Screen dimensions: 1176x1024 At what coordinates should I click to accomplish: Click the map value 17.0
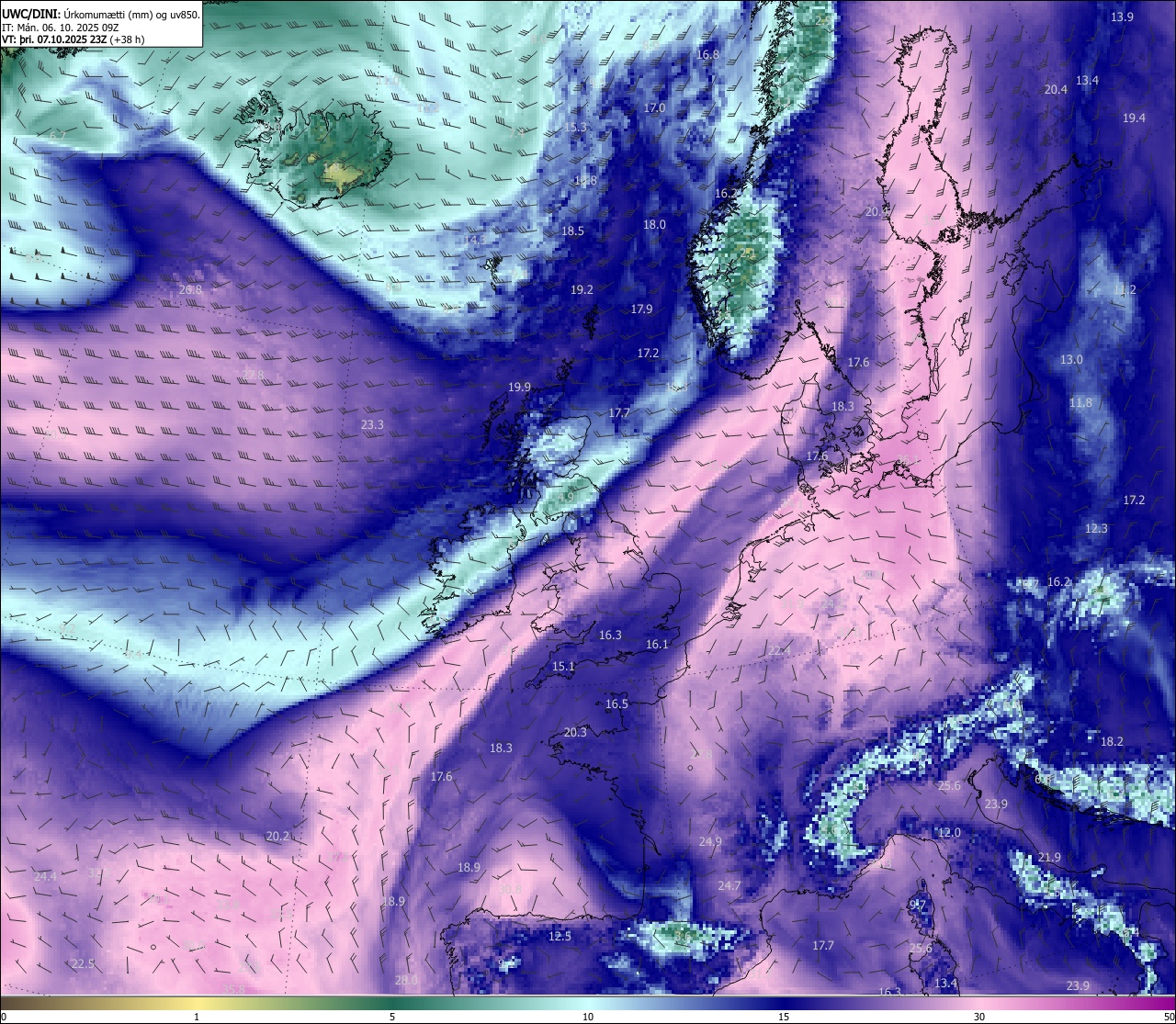[x=654, y=108]
